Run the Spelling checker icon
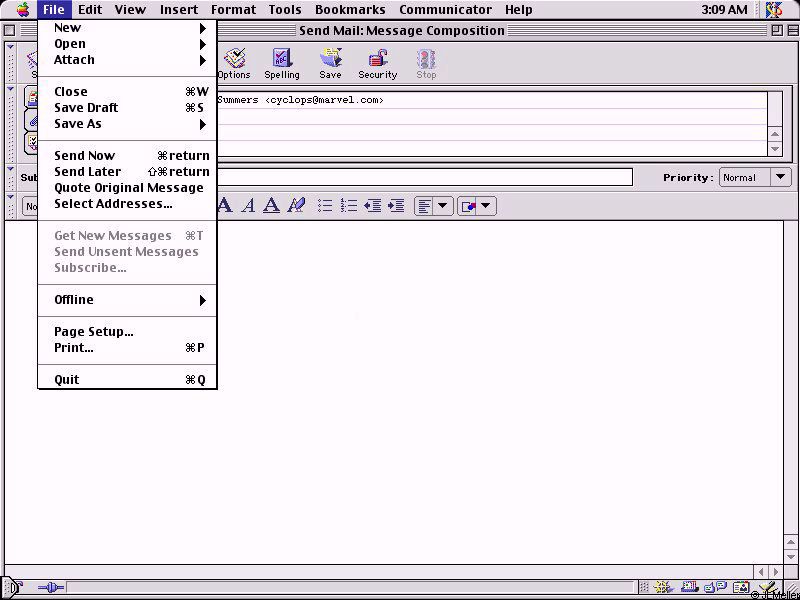This screenshot has width=800, height=600. point(282,64)
